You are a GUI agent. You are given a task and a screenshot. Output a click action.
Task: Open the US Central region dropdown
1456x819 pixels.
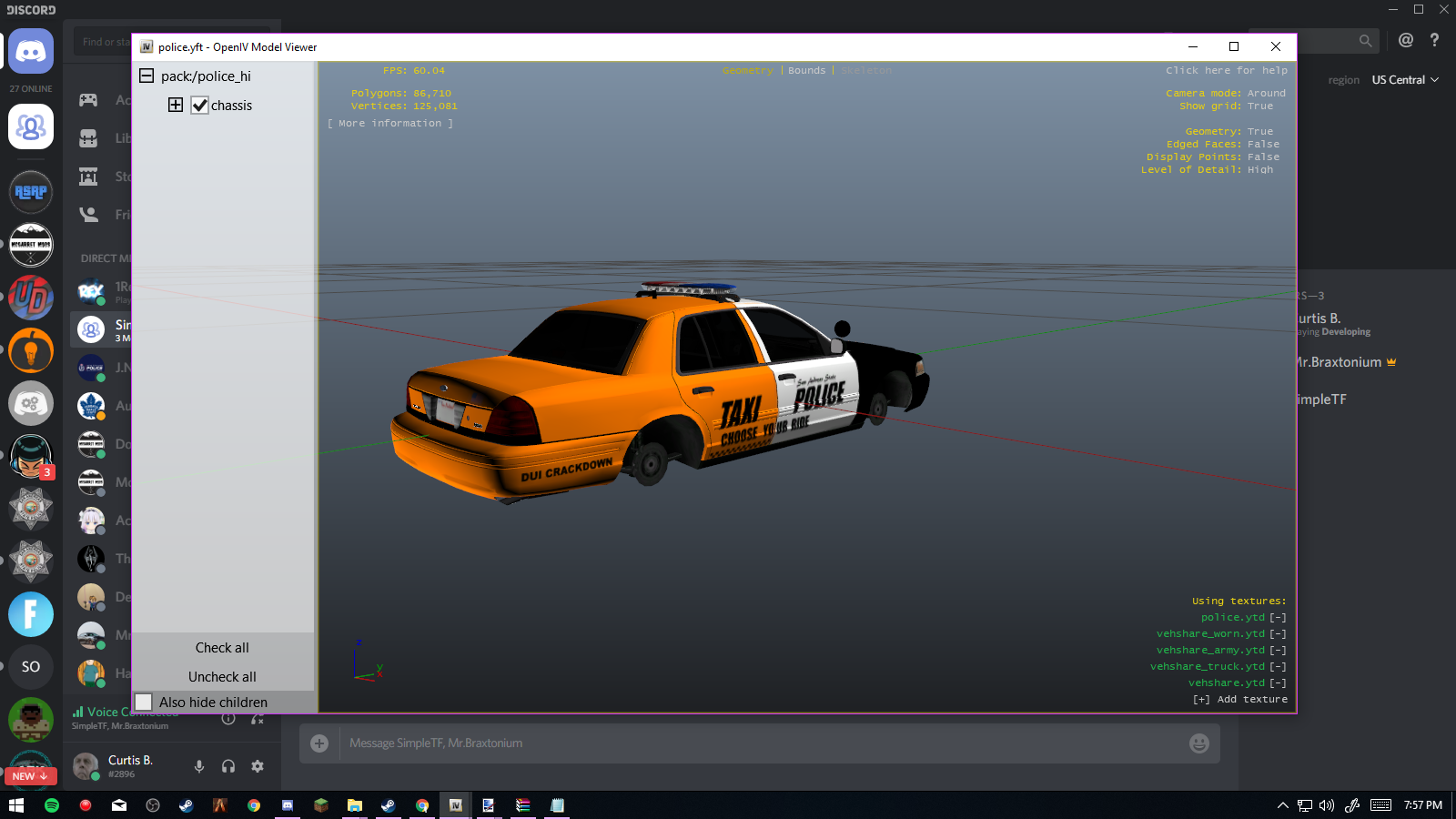(1405, 80)
